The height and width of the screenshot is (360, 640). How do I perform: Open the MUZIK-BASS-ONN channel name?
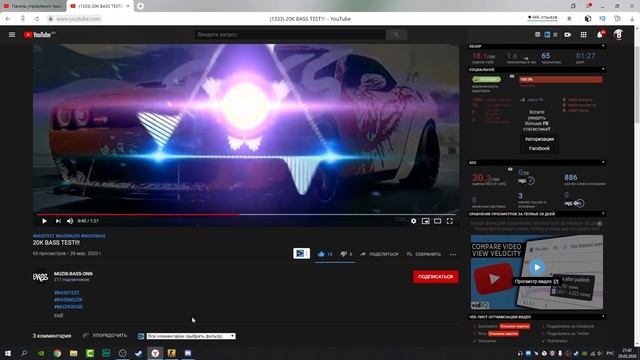(73, 274)
